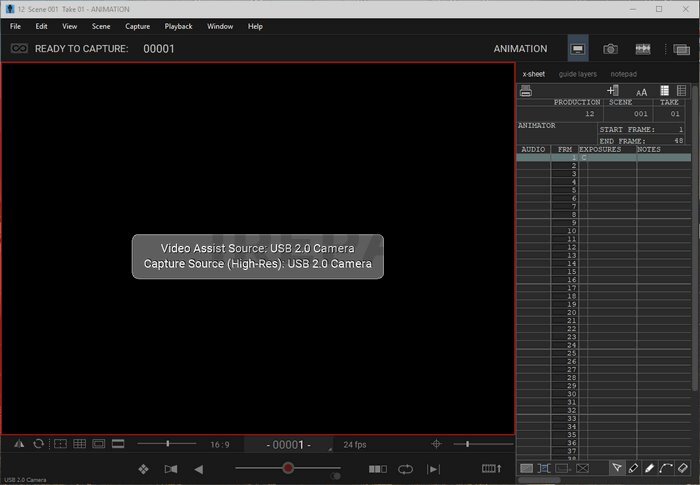This screenshot has width=700, height=485.
Task: Switch to the Audio workspace waveform icon
Action: click(643, 48)
